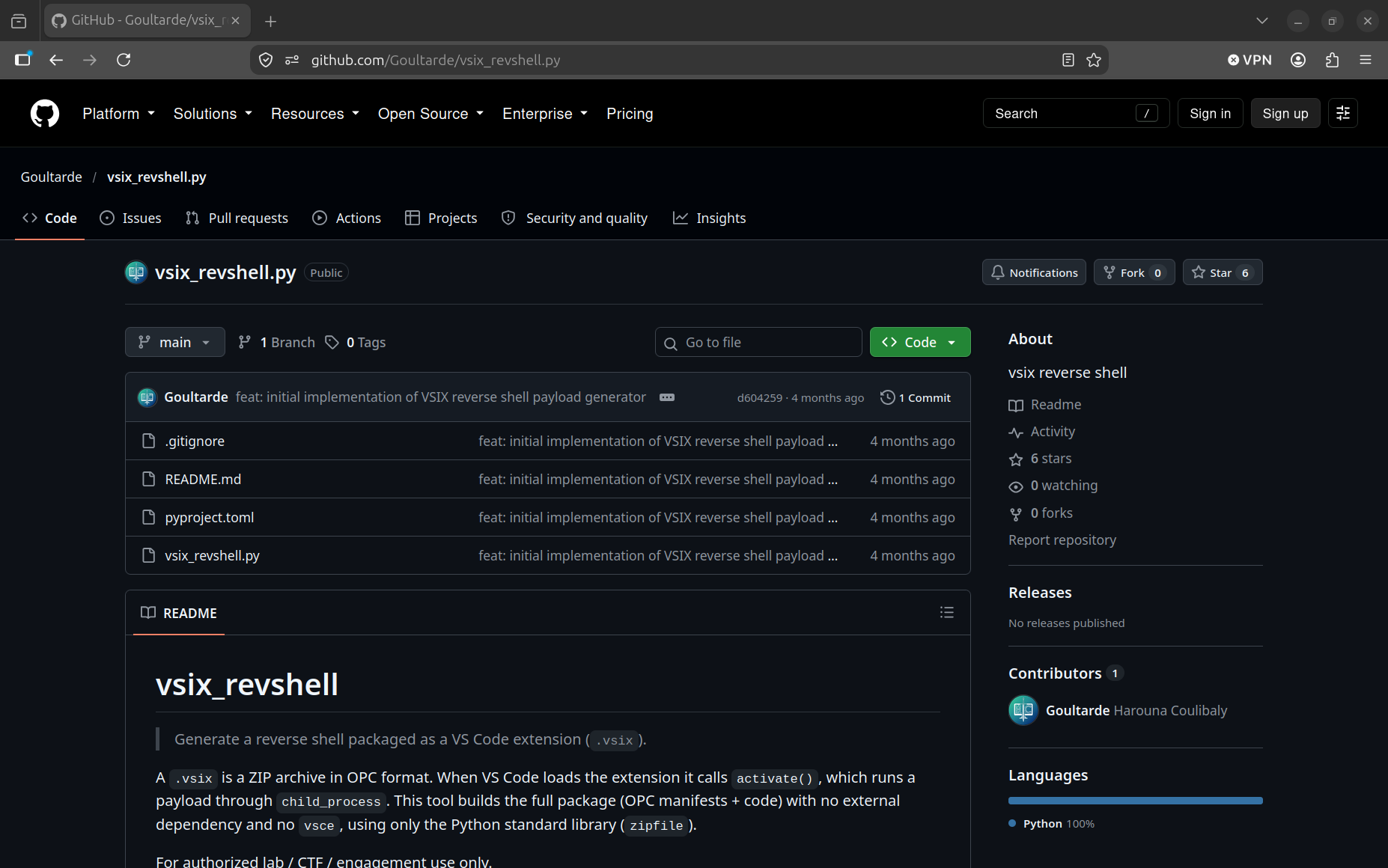Screen dimensions: 1388x868
Task: Open the Notifications button
Action: coord(1034,272)
